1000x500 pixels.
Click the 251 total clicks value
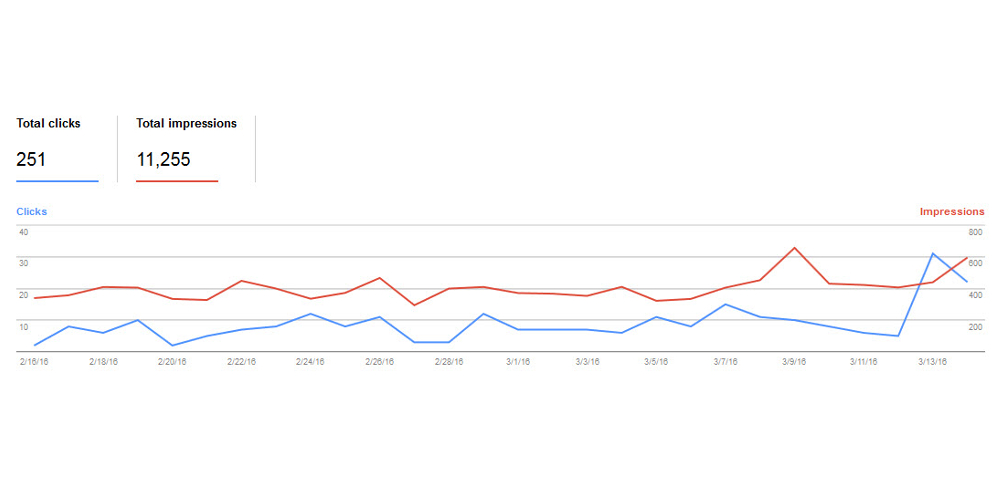click(31, 159)
